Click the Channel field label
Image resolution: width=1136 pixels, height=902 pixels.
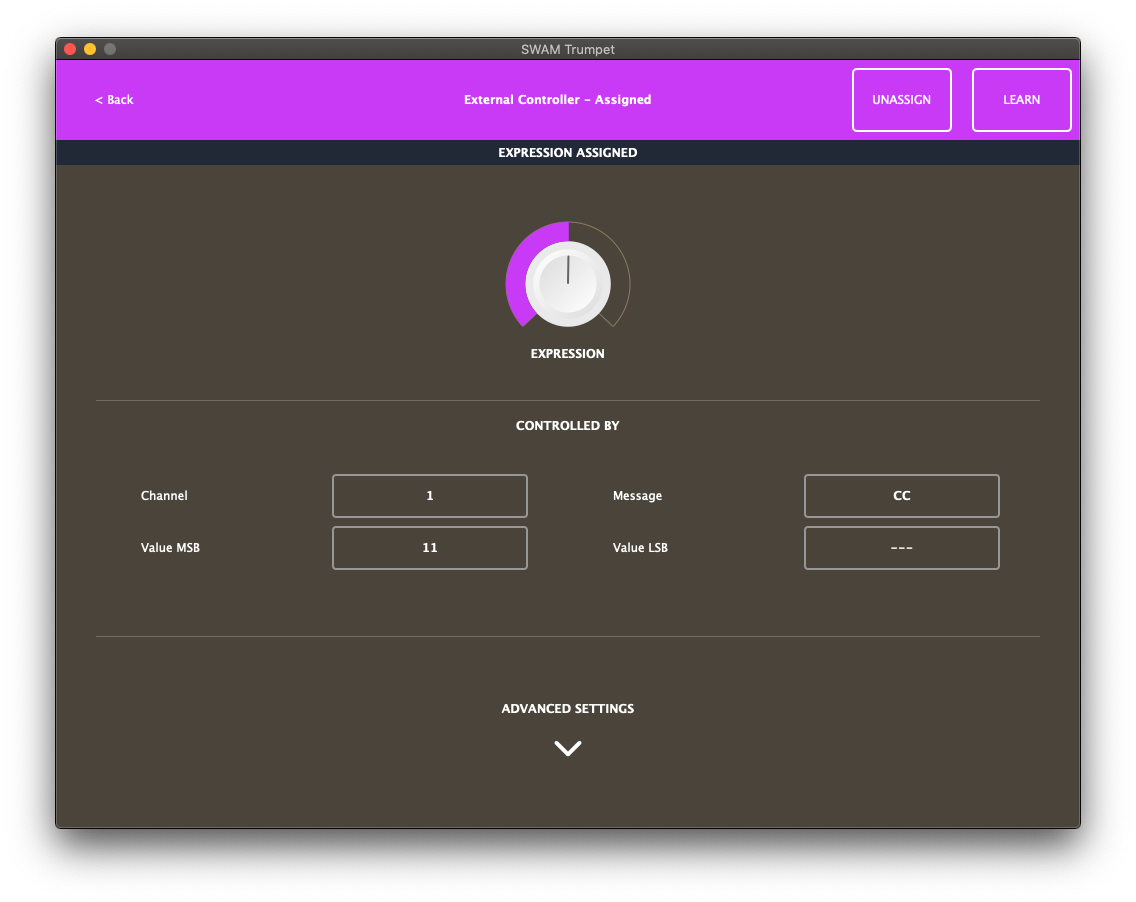[164, 495]
